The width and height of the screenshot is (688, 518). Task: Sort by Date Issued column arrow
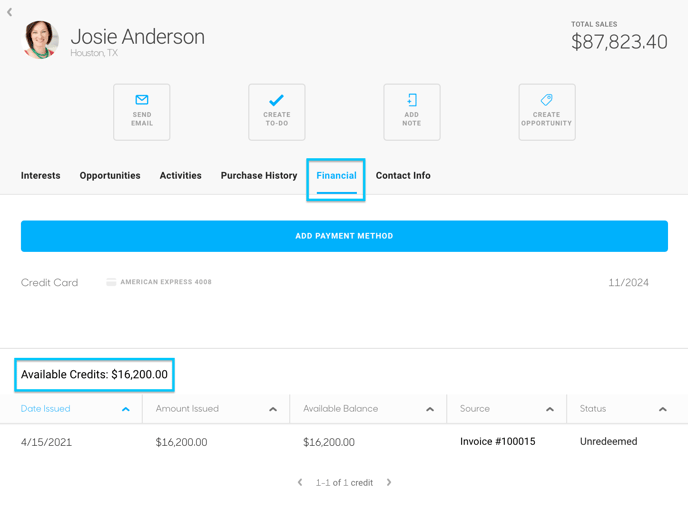125,409
